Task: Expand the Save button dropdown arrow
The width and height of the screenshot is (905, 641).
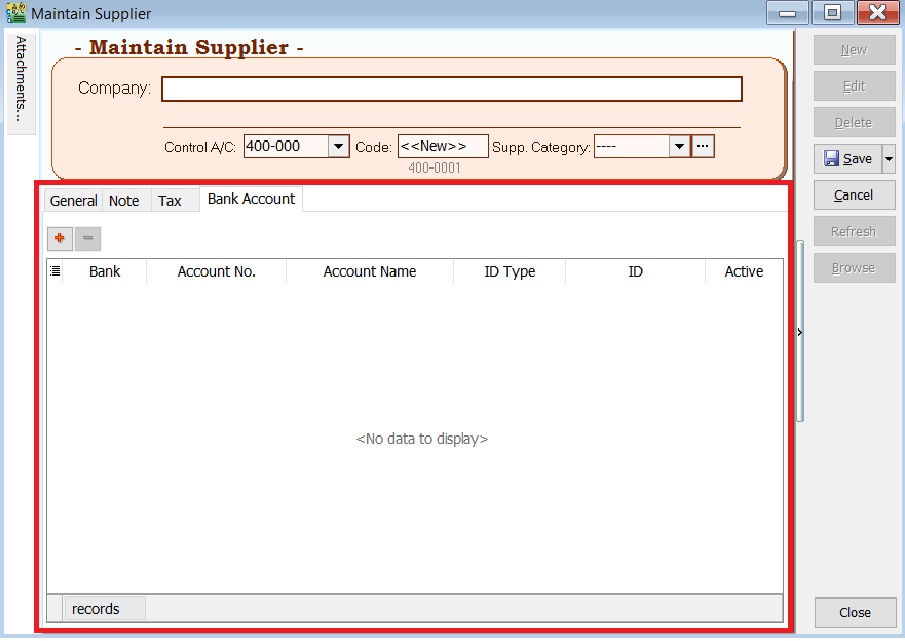Action: pos(889,158)
